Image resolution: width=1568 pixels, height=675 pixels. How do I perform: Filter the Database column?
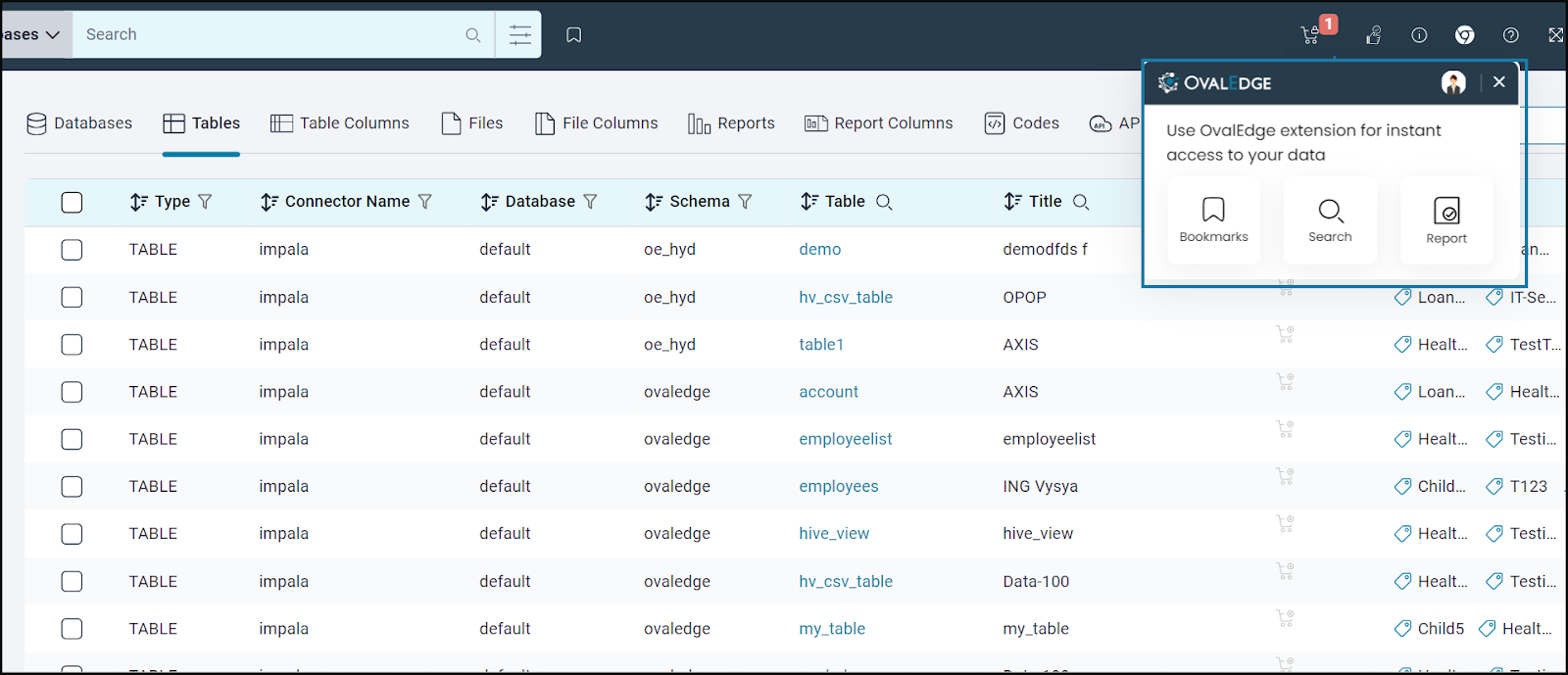[x=590, y=202]
